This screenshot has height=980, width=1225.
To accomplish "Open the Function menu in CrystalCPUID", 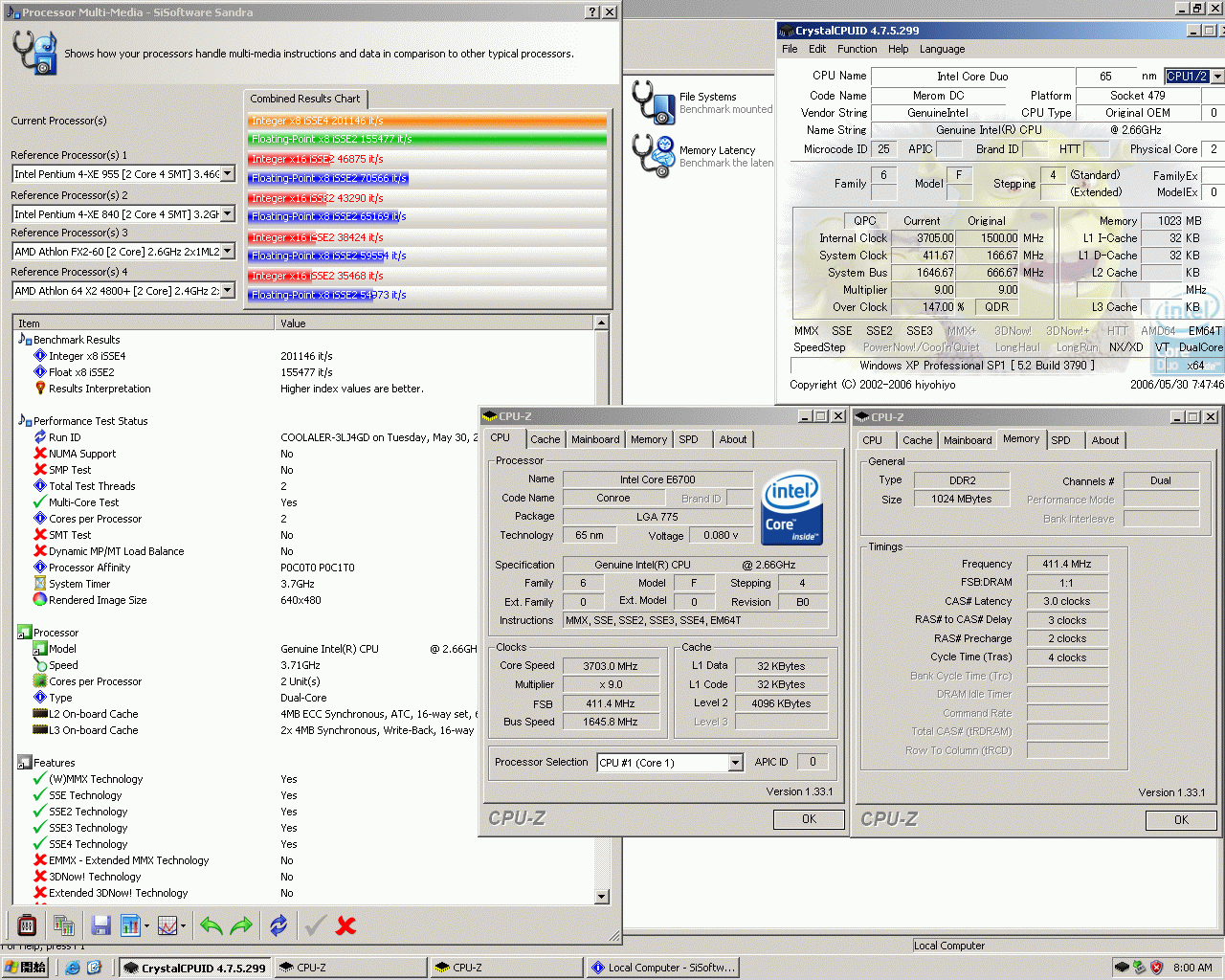I will point(857,49).
